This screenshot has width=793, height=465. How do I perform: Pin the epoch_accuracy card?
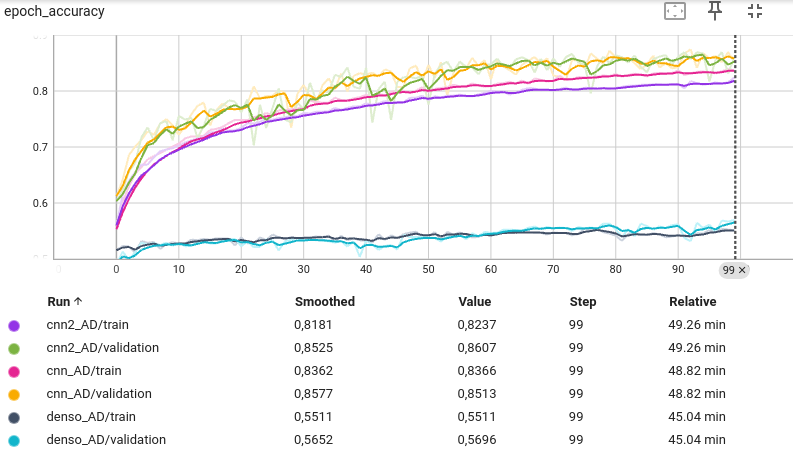click(715, 11)
